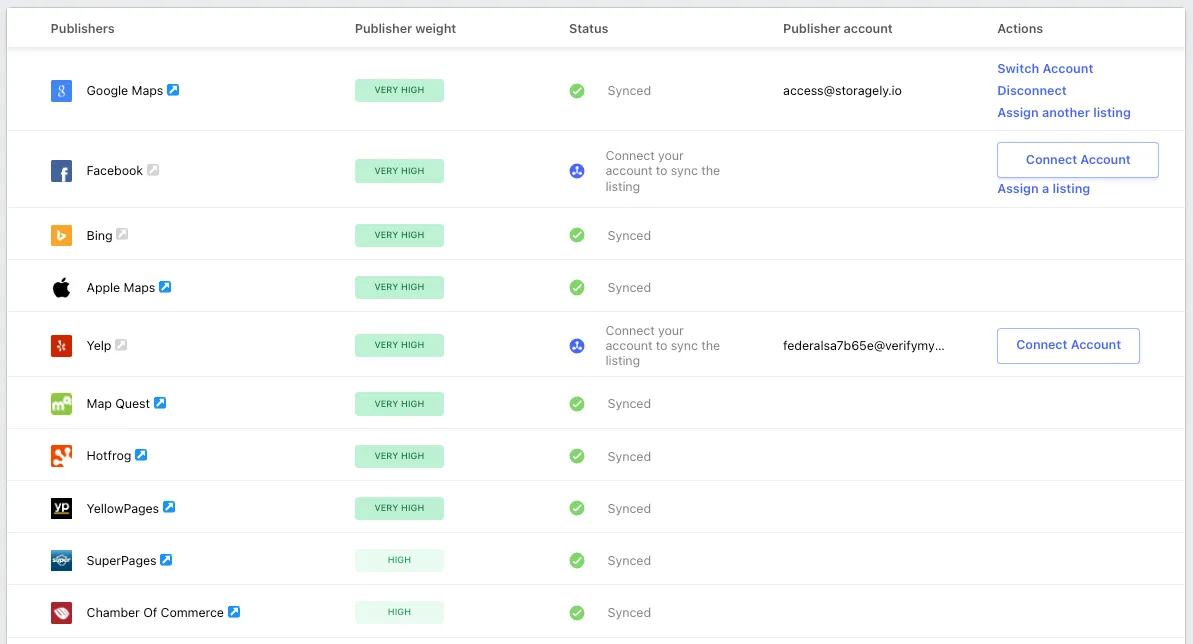Open YellowPages external link icon
Viewport: 1193px width, 644px height.
coord(169,507)
